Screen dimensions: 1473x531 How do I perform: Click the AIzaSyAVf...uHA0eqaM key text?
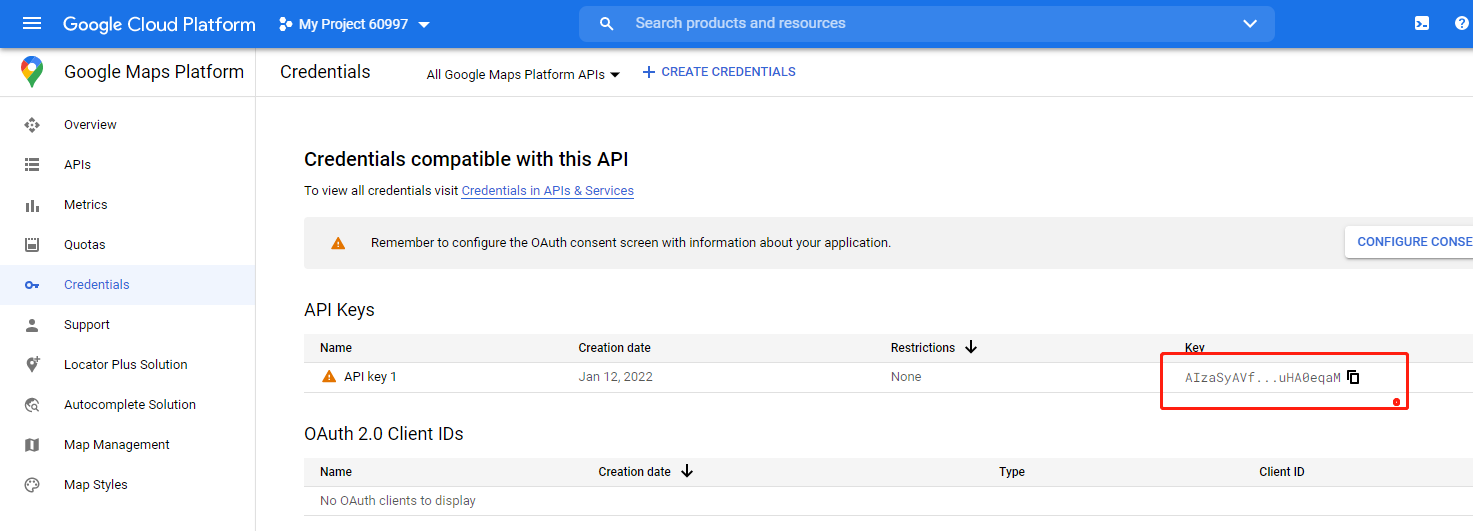point(1263,378)
